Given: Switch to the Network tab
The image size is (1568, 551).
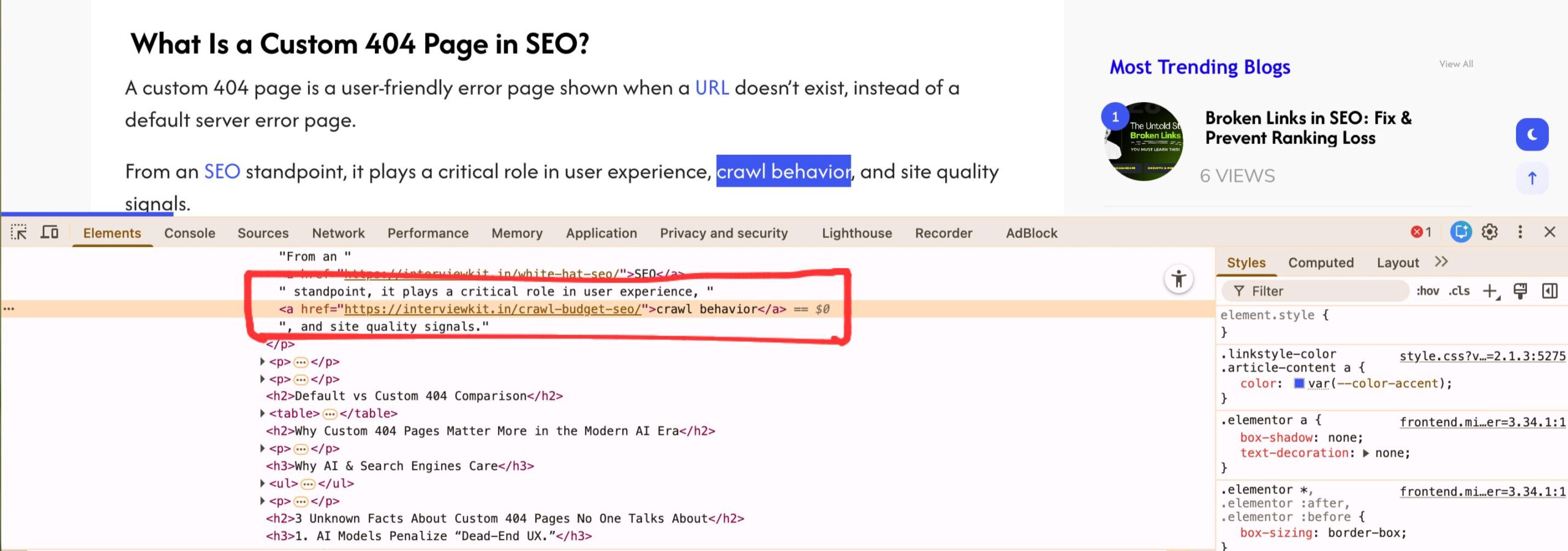Looking at the screenshot, I should [338, 233].
